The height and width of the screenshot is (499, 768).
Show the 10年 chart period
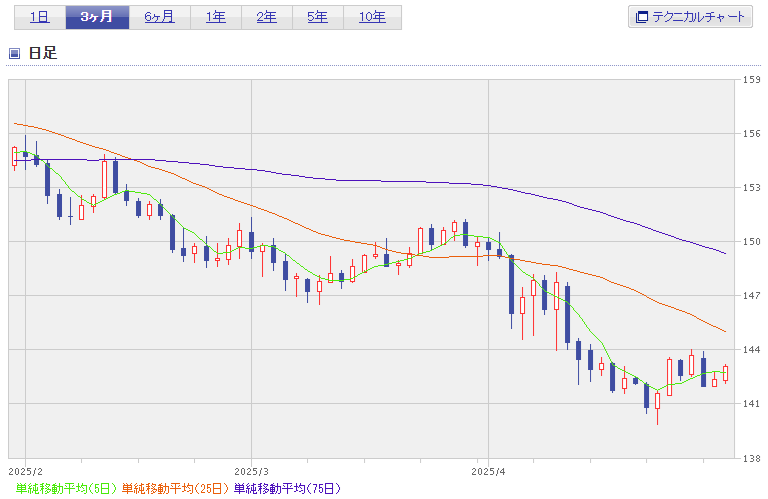[372, 18]
